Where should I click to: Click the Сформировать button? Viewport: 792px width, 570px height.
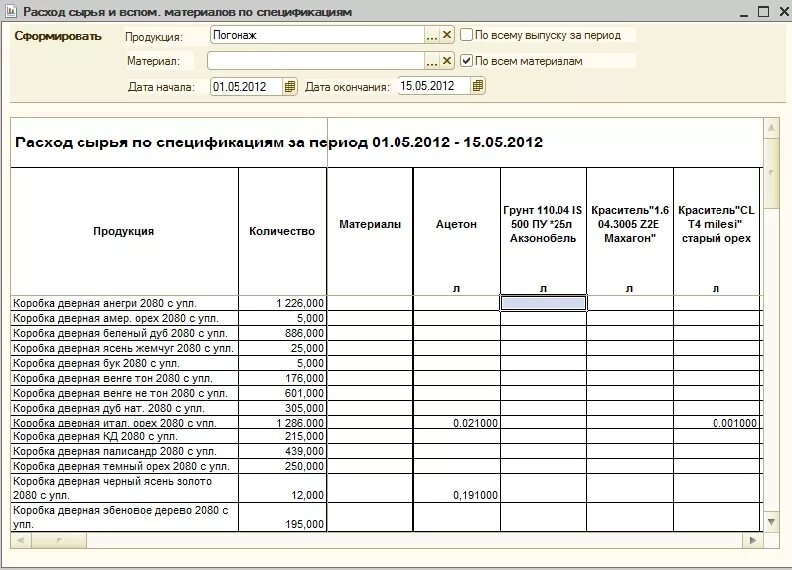[x=58, y=36]
